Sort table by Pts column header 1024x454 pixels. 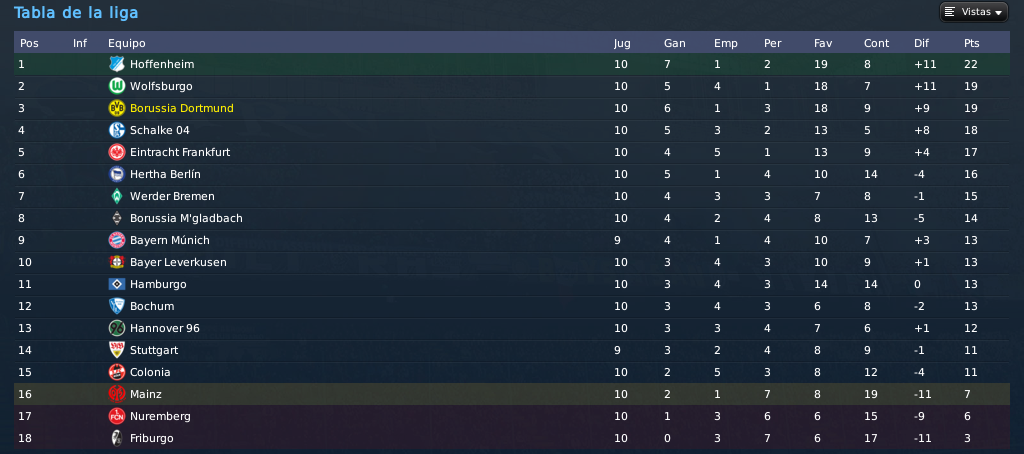(971, 43)
